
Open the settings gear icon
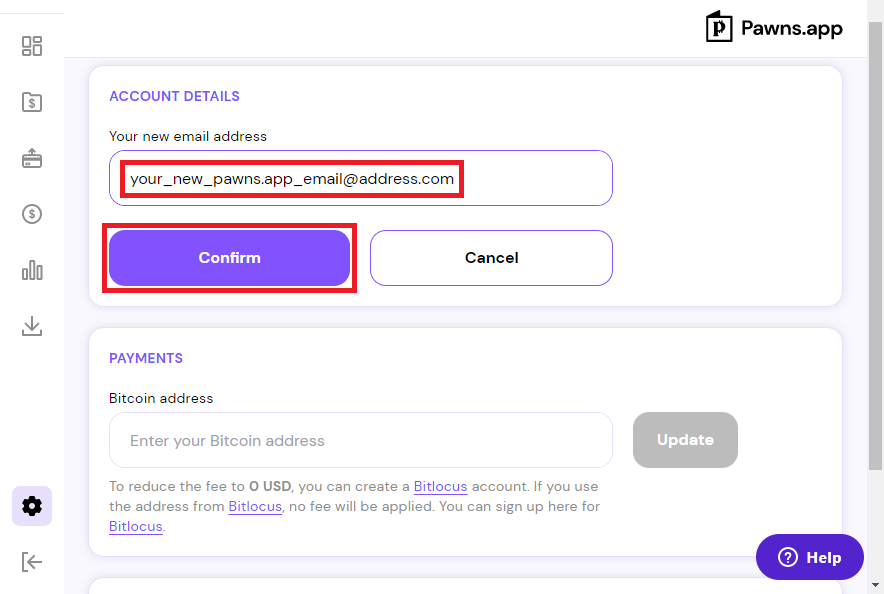pyautogui.click(x=32, y=506)
